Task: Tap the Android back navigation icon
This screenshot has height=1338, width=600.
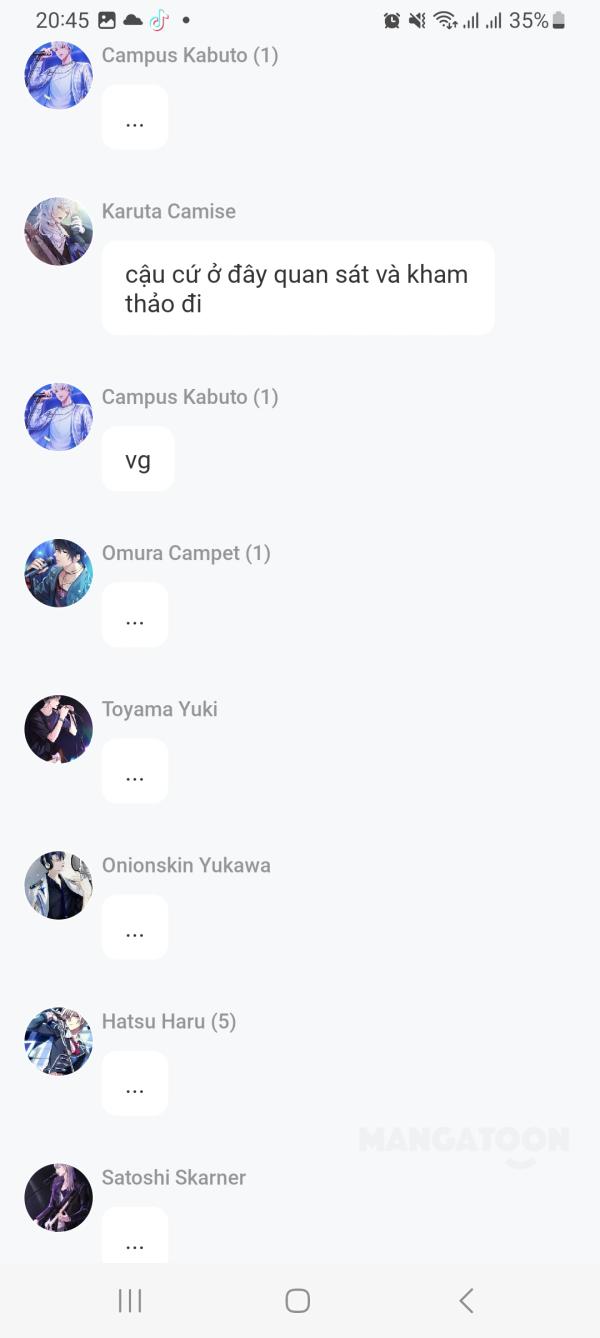Action: [x=466, y=1300]
